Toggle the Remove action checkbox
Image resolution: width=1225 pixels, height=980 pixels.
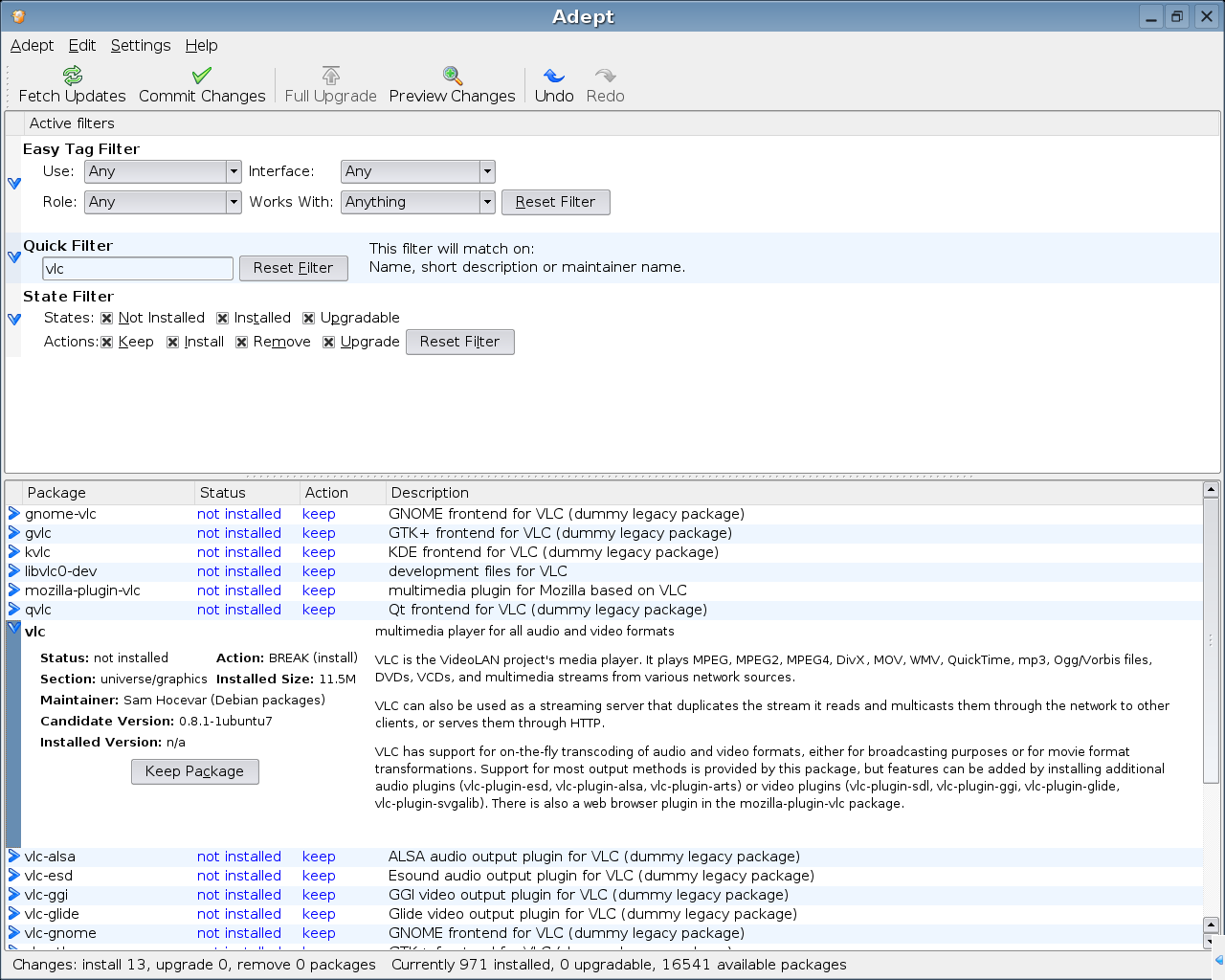(242, 343)
